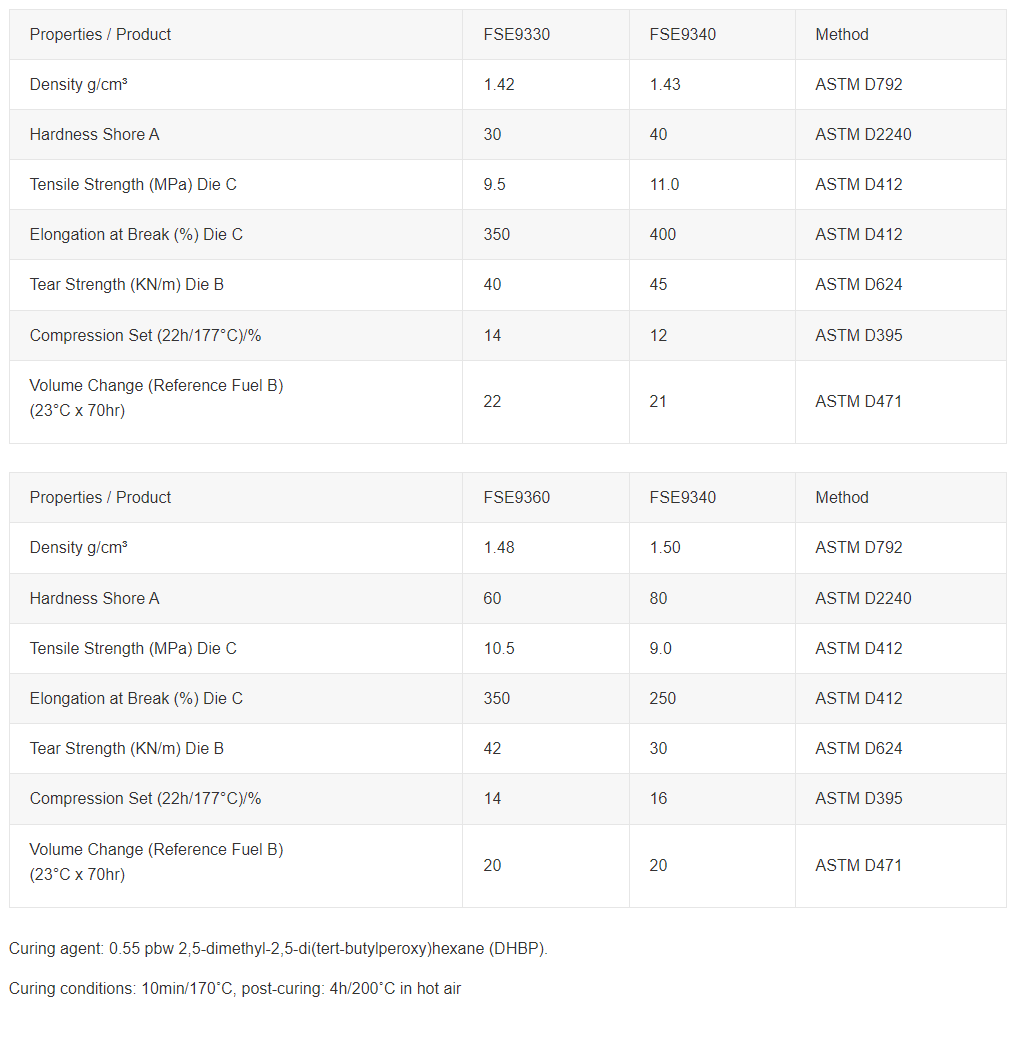Click the density value 1.42

(x=499, y=85)
